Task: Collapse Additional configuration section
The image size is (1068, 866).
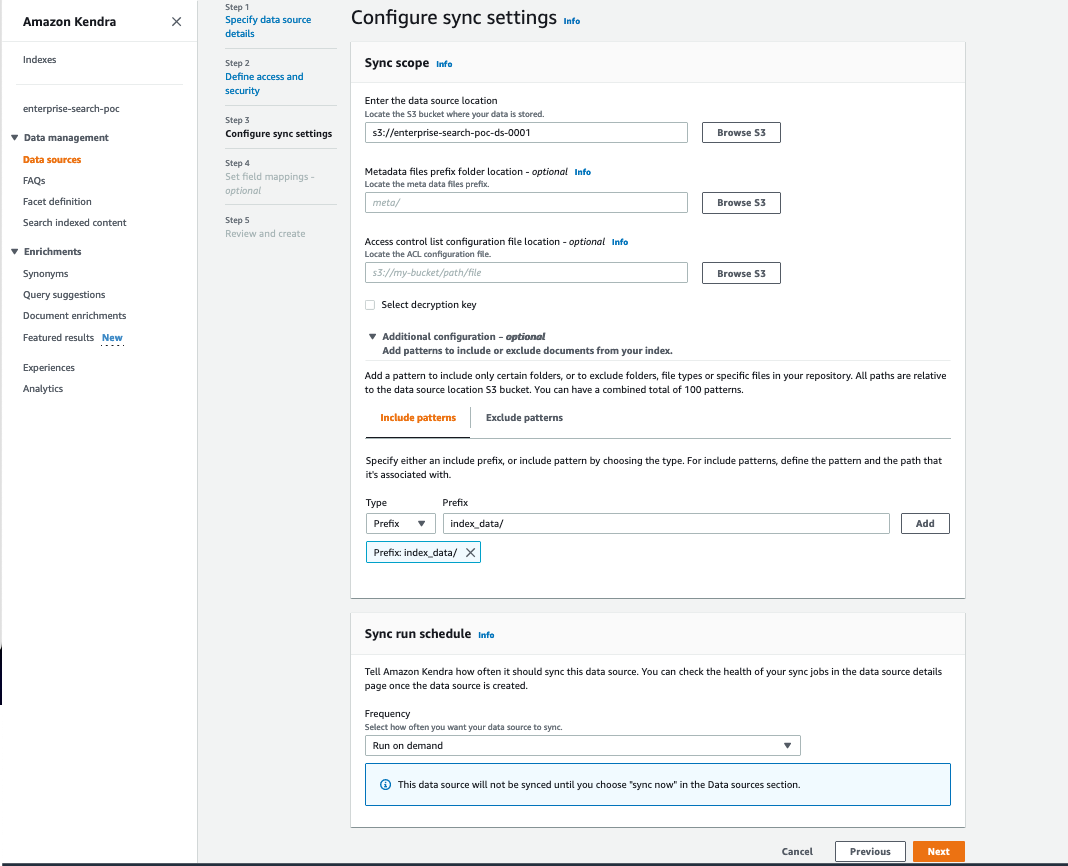Action: tap(373, 337)
